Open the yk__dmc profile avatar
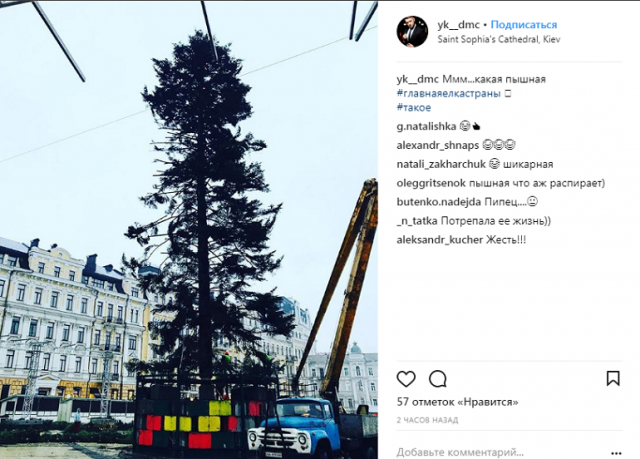This screenshot has height=459, width=640. (412, 32)
